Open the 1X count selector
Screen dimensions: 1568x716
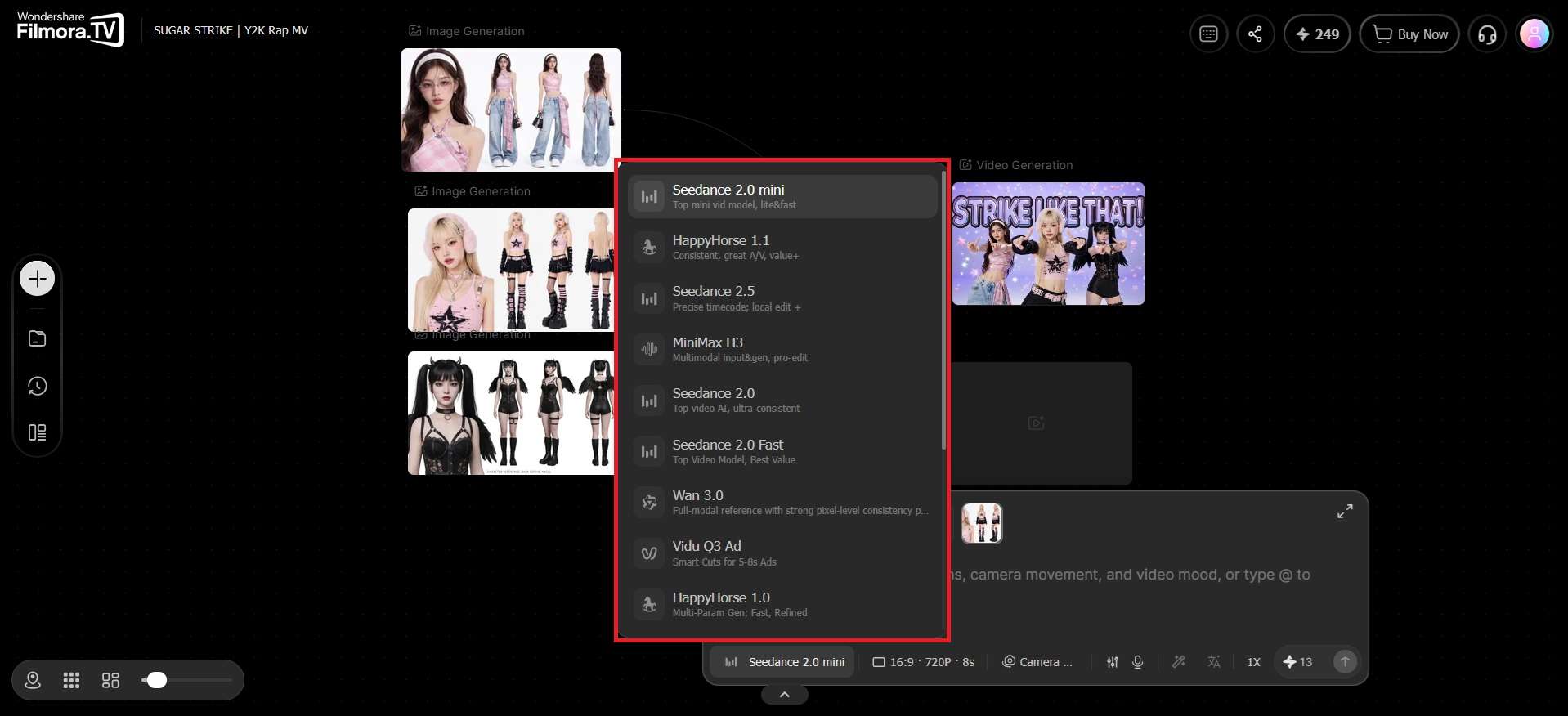[1253, 662]
